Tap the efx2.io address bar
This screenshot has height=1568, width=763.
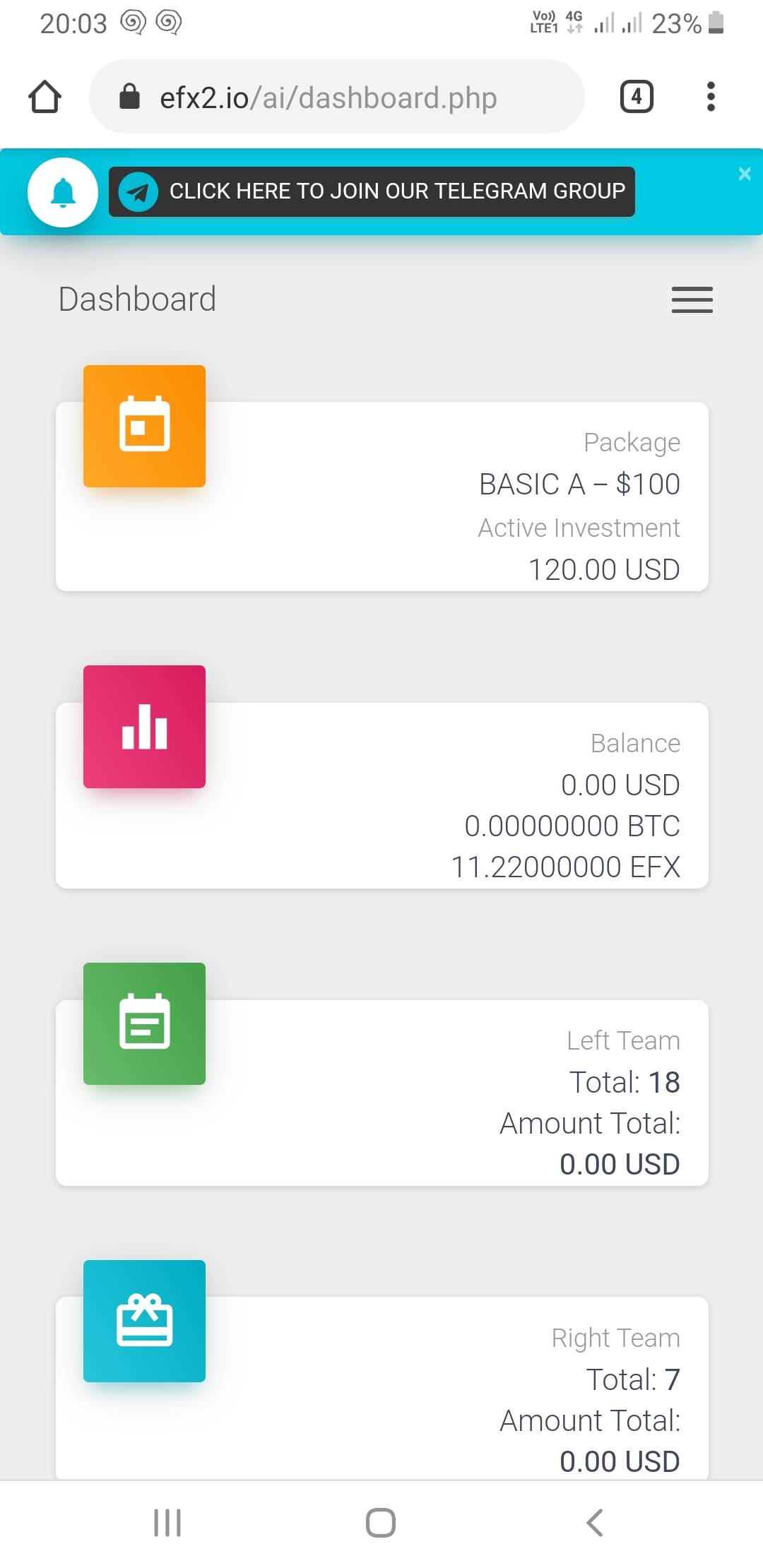point(329,97)
